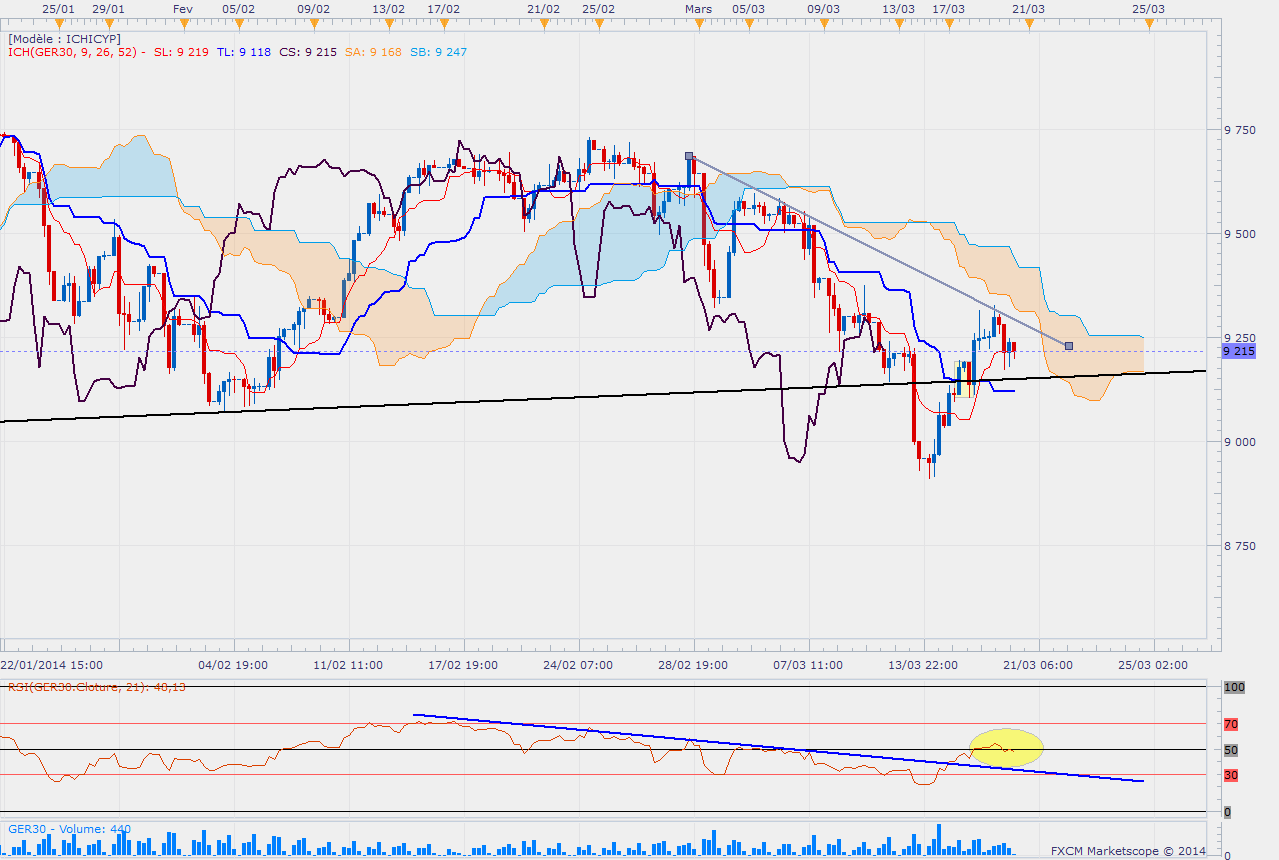The width and height of the screenshot is (1279, 860).
Task: Click the orange marker below Fev
Action: pos(182,21)
